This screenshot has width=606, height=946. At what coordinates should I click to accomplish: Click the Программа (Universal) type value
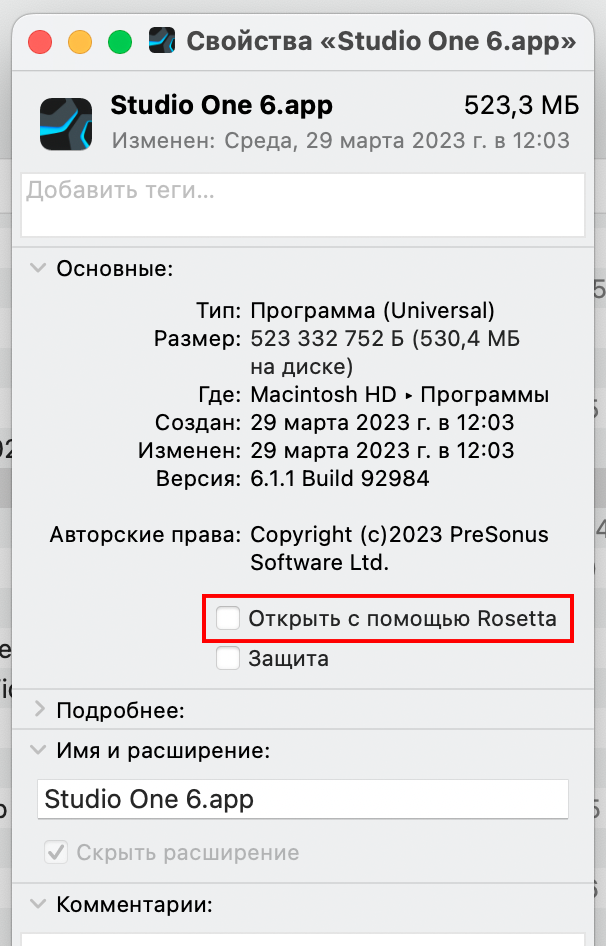[372, 311]
